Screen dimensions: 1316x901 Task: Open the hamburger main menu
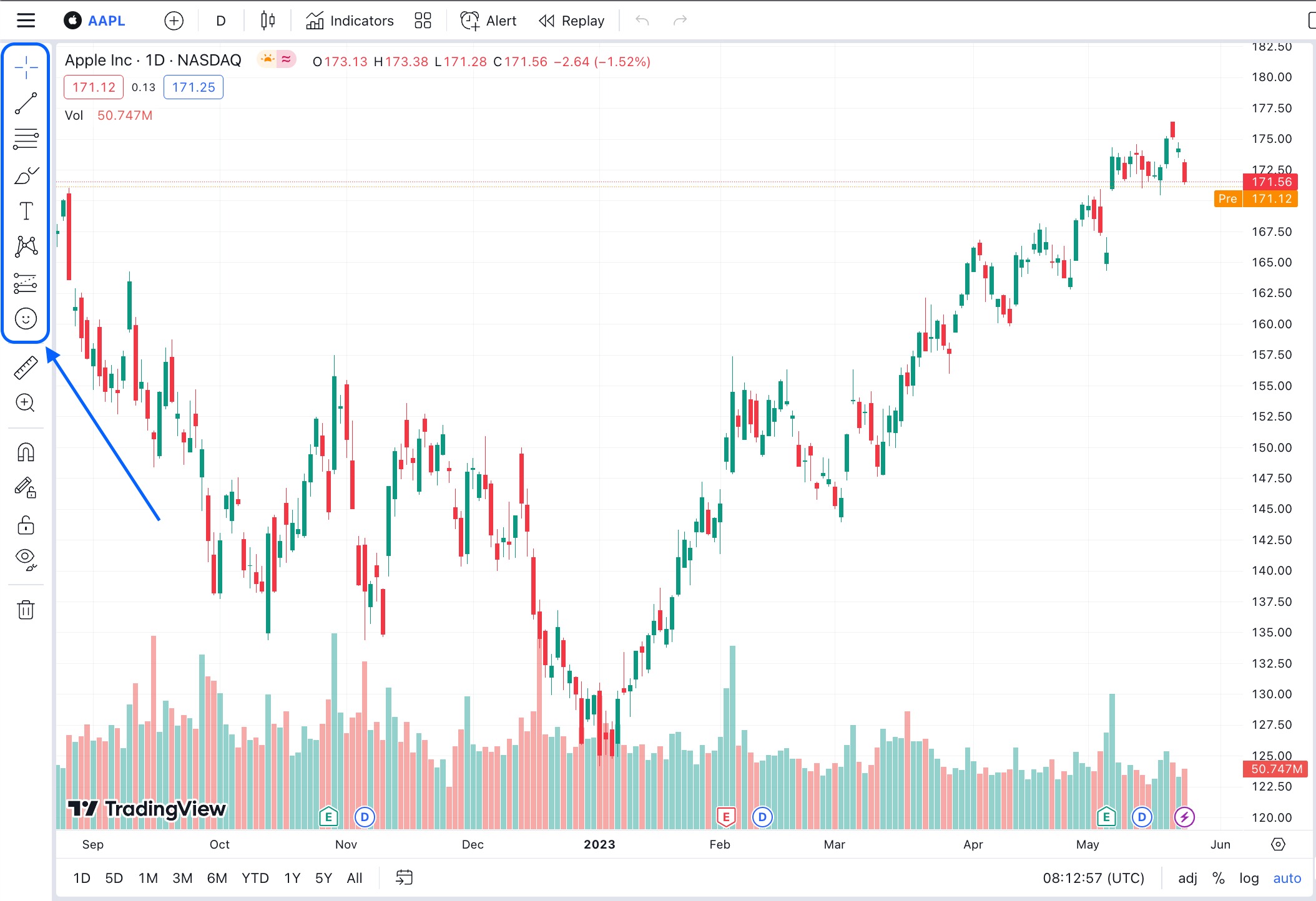(x=26, y=20)
